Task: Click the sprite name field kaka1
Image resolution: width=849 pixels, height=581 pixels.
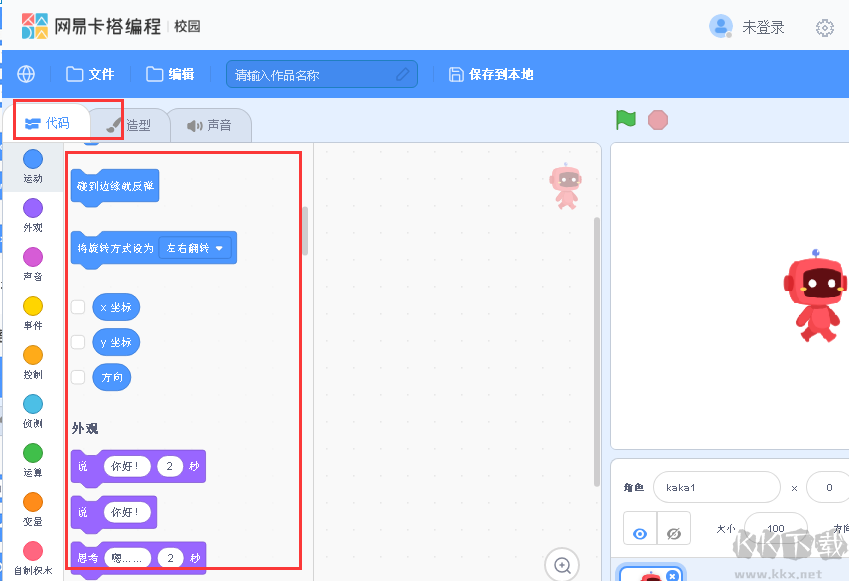Action: pyautogui.click(x=716, y=487)
